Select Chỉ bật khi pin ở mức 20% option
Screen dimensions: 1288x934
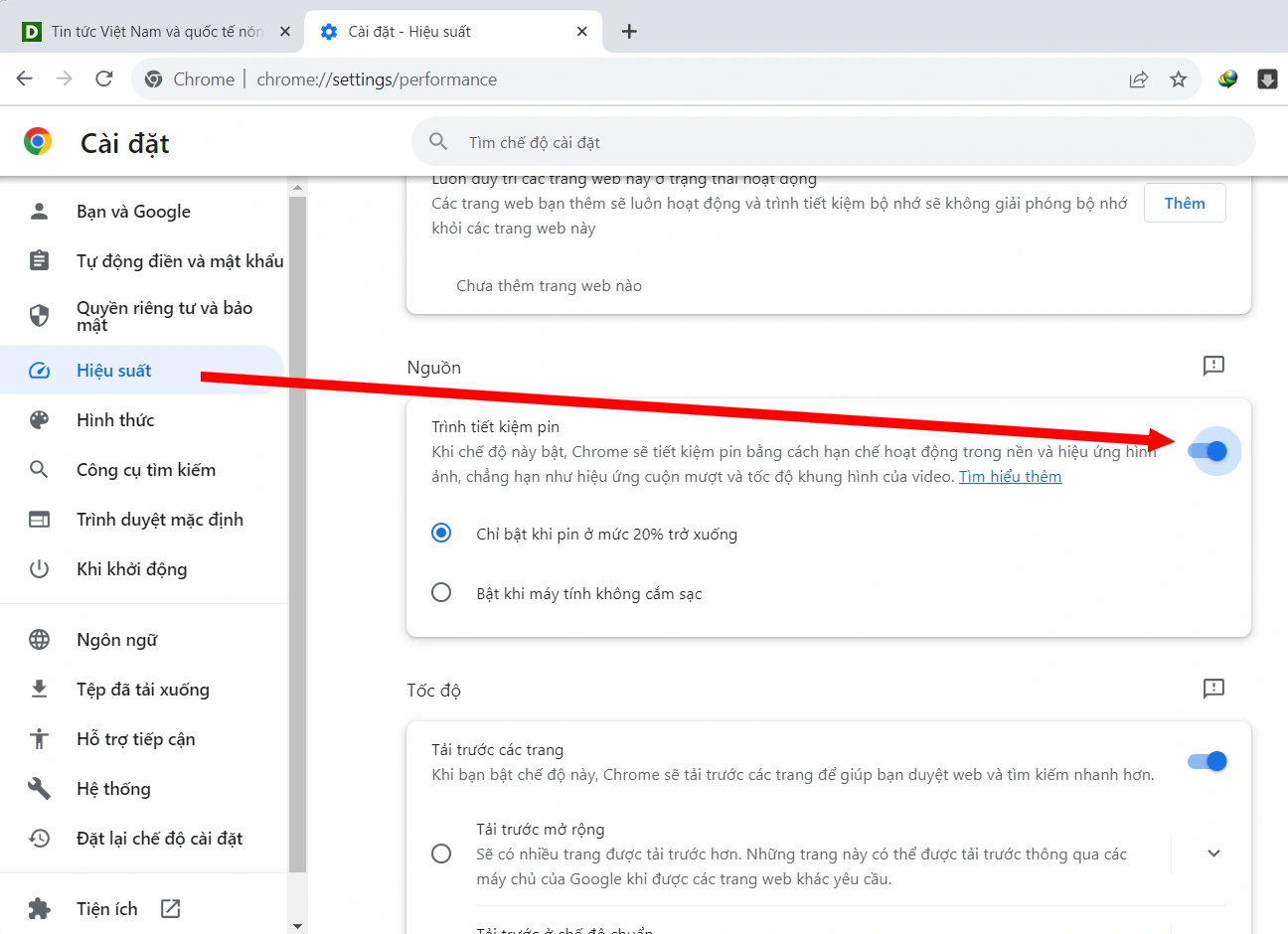(441, 534)
